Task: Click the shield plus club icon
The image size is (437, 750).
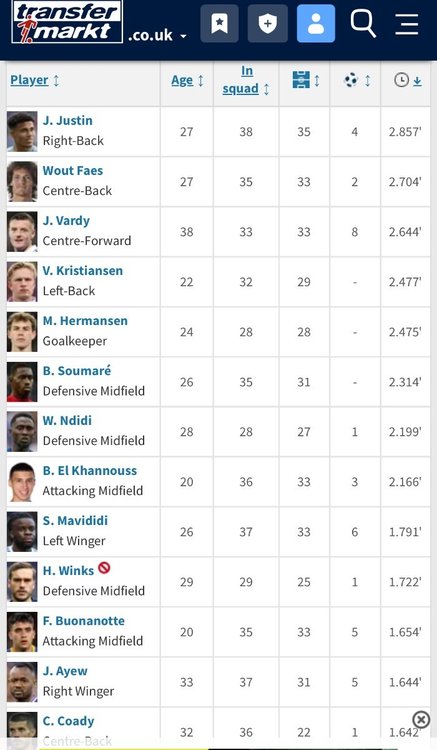Action: [x=268, y=23]
